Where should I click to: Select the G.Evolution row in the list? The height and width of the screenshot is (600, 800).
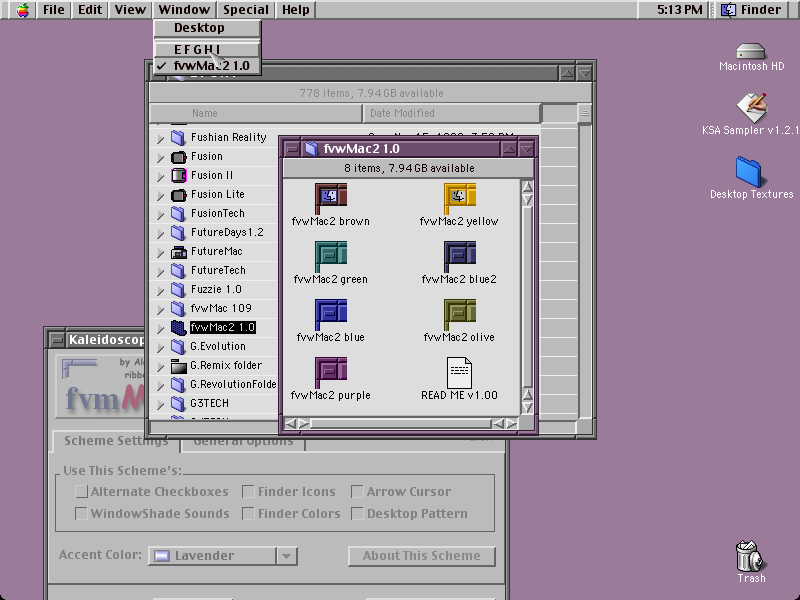coord(218,347)
